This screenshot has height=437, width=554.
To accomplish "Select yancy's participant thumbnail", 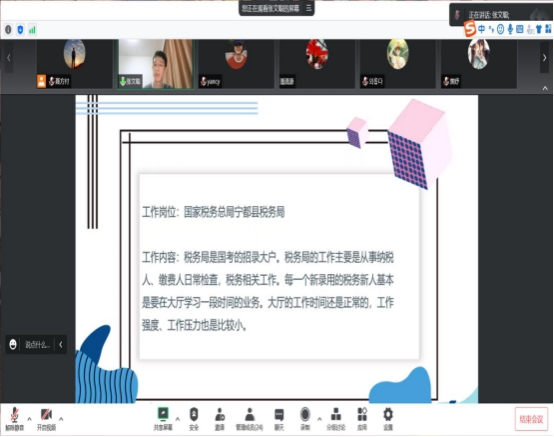I will point(236,64).
